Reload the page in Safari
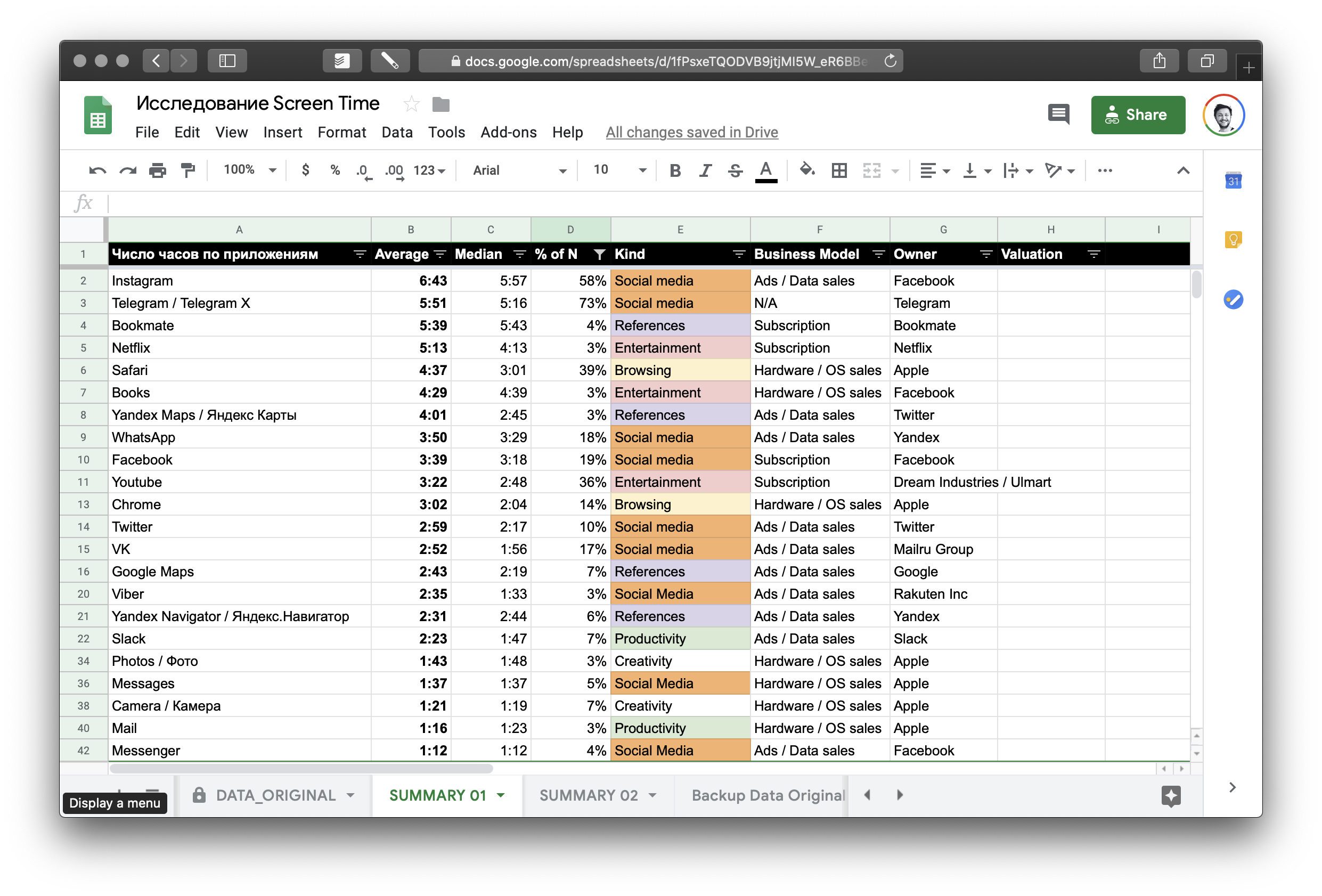This screenshot has height=896, width=1322. [890, 61]
